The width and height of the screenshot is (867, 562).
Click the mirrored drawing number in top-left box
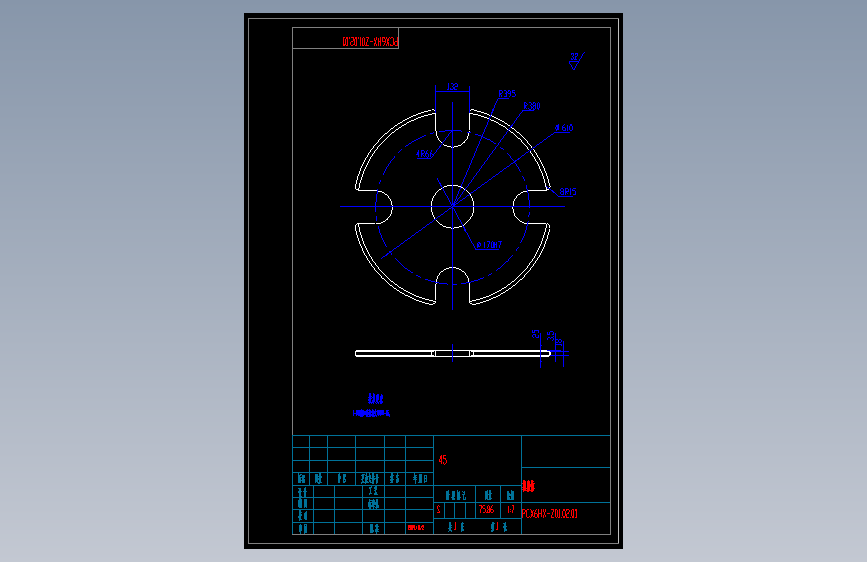[370, 41]
